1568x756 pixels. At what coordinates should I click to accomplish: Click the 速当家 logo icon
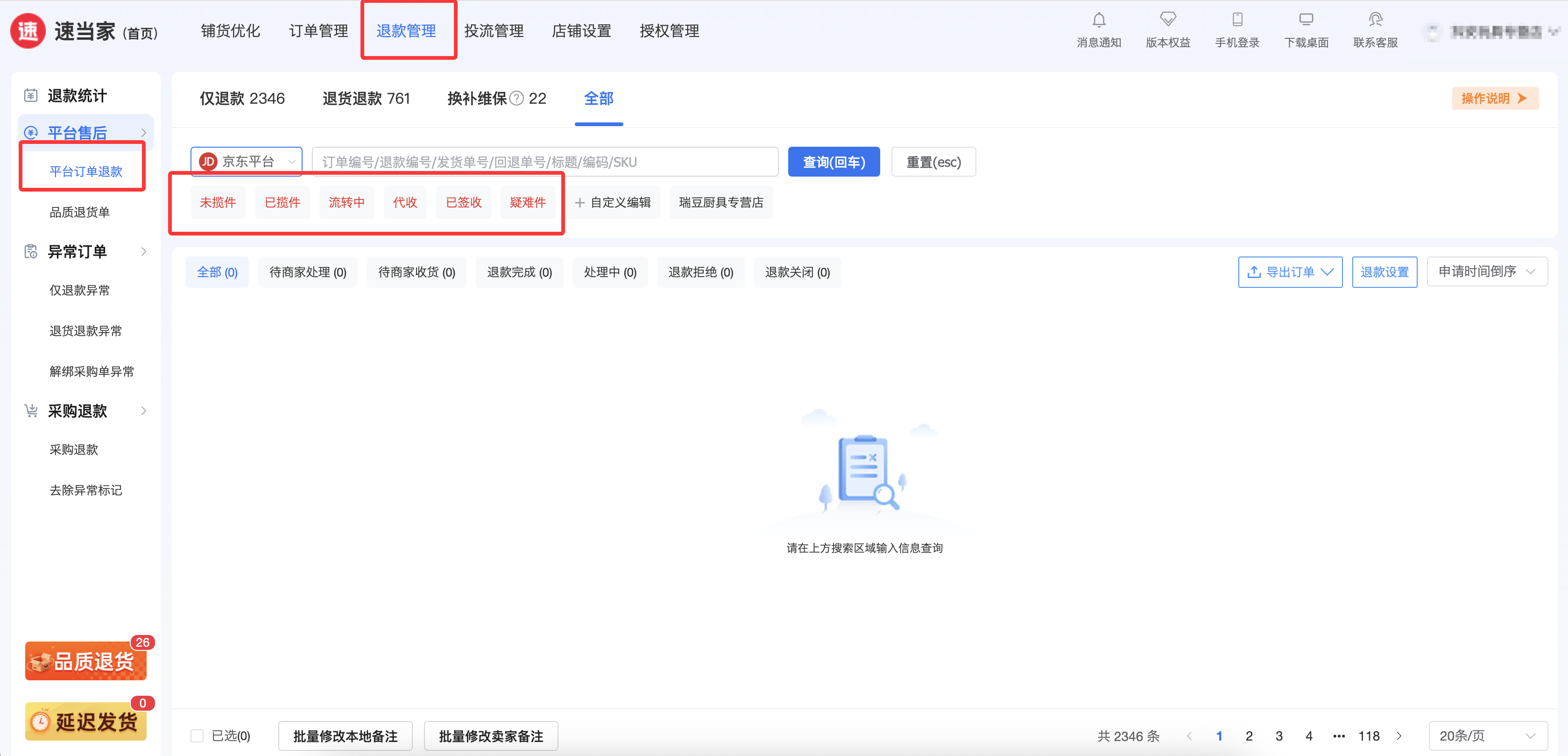[x=28, y=30]
